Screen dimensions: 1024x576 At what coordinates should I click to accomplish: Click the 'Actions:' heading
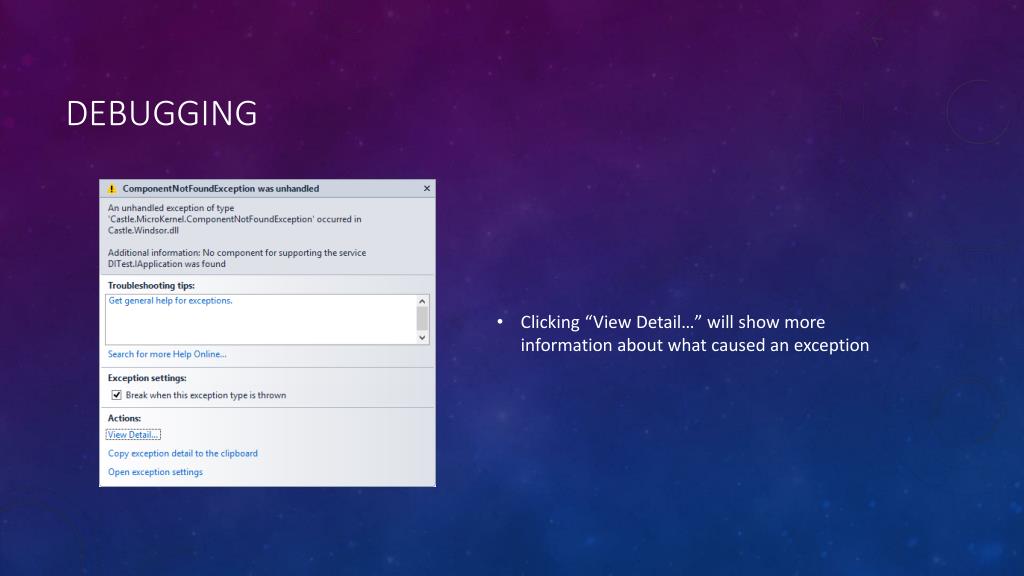[x=124, y=418]
